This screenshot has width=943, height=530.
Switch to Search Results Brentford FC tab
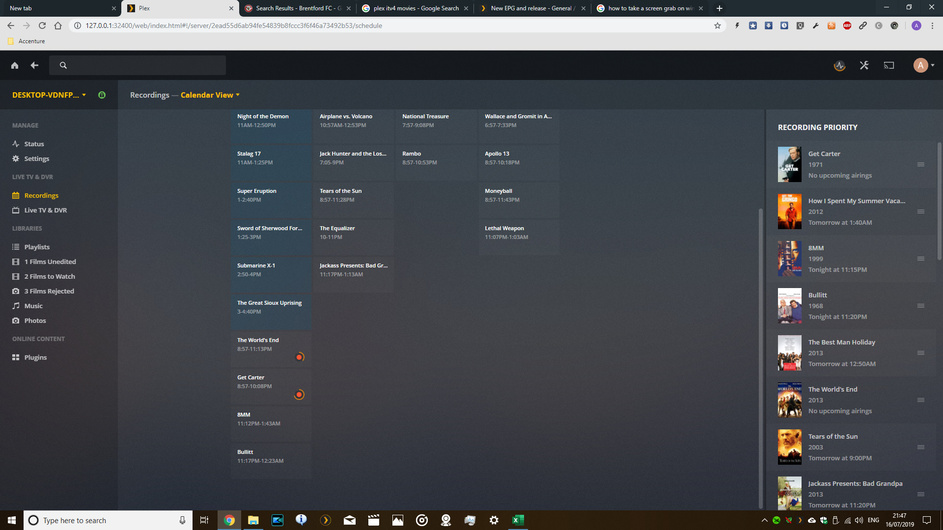point(298,8)
